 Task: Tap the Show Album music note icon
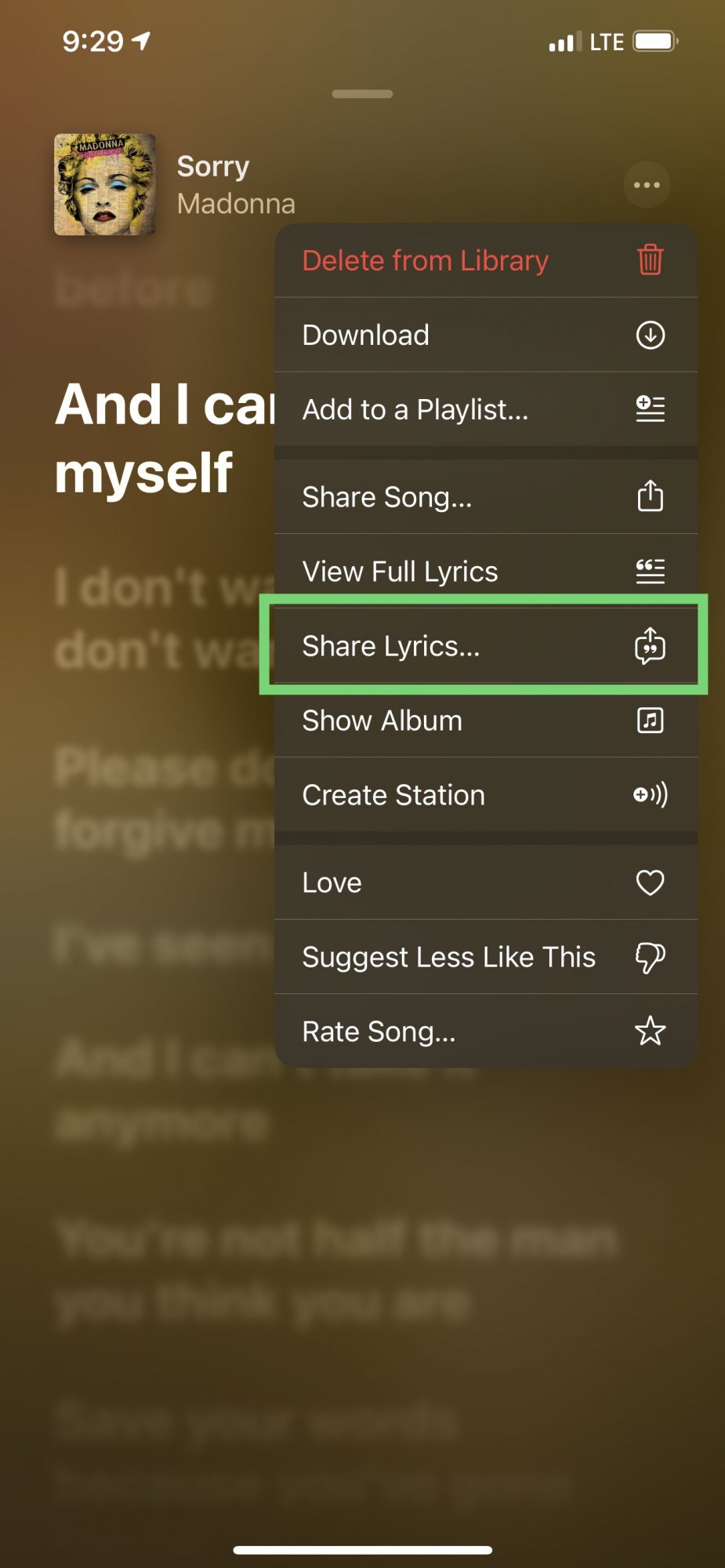(x=650, y=720)
